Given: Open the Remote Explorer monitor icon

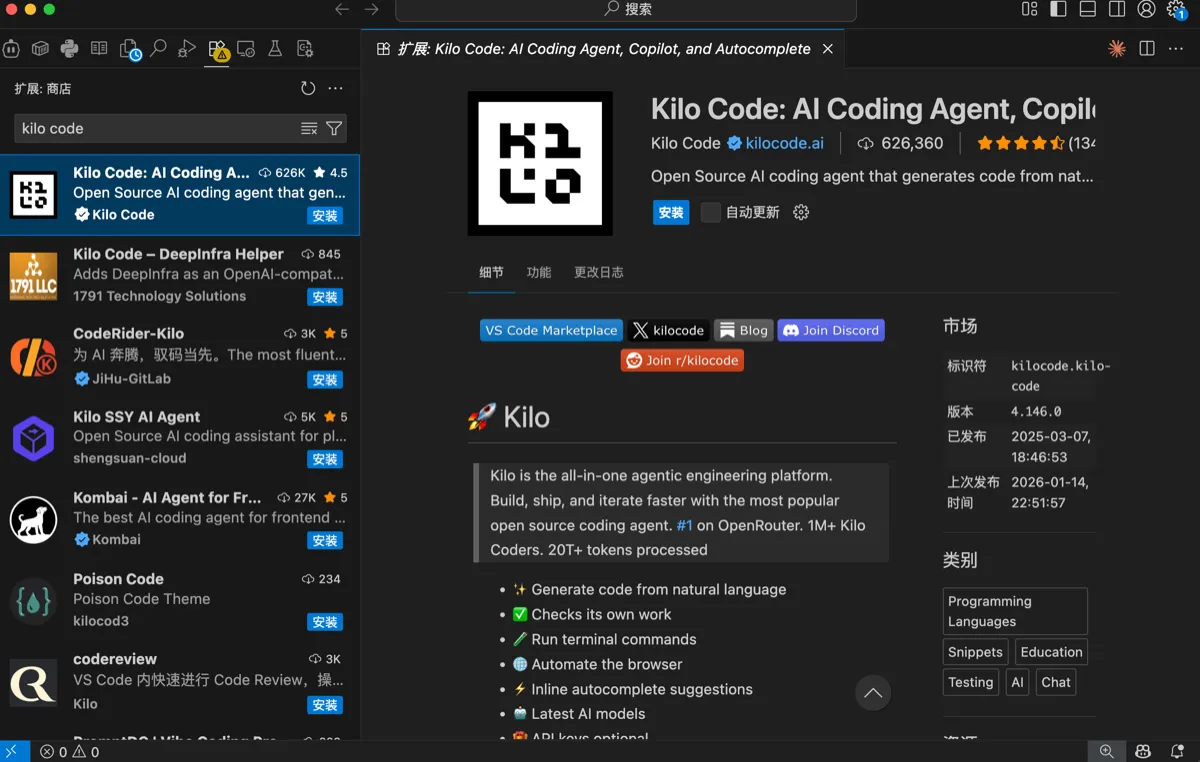Looking at the screenshot, I should pos(246,49).
